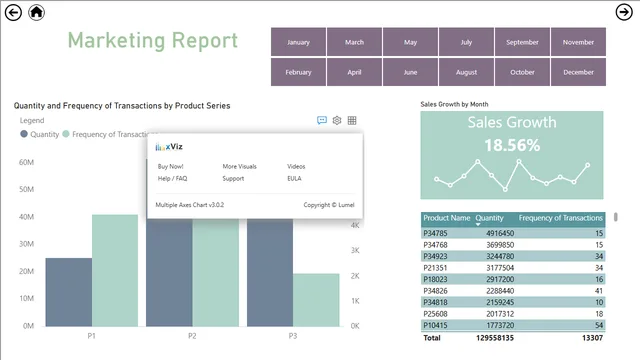This screenshot has height=360, width=640.
Task: Select table row P34768
Action: (513, 244)
